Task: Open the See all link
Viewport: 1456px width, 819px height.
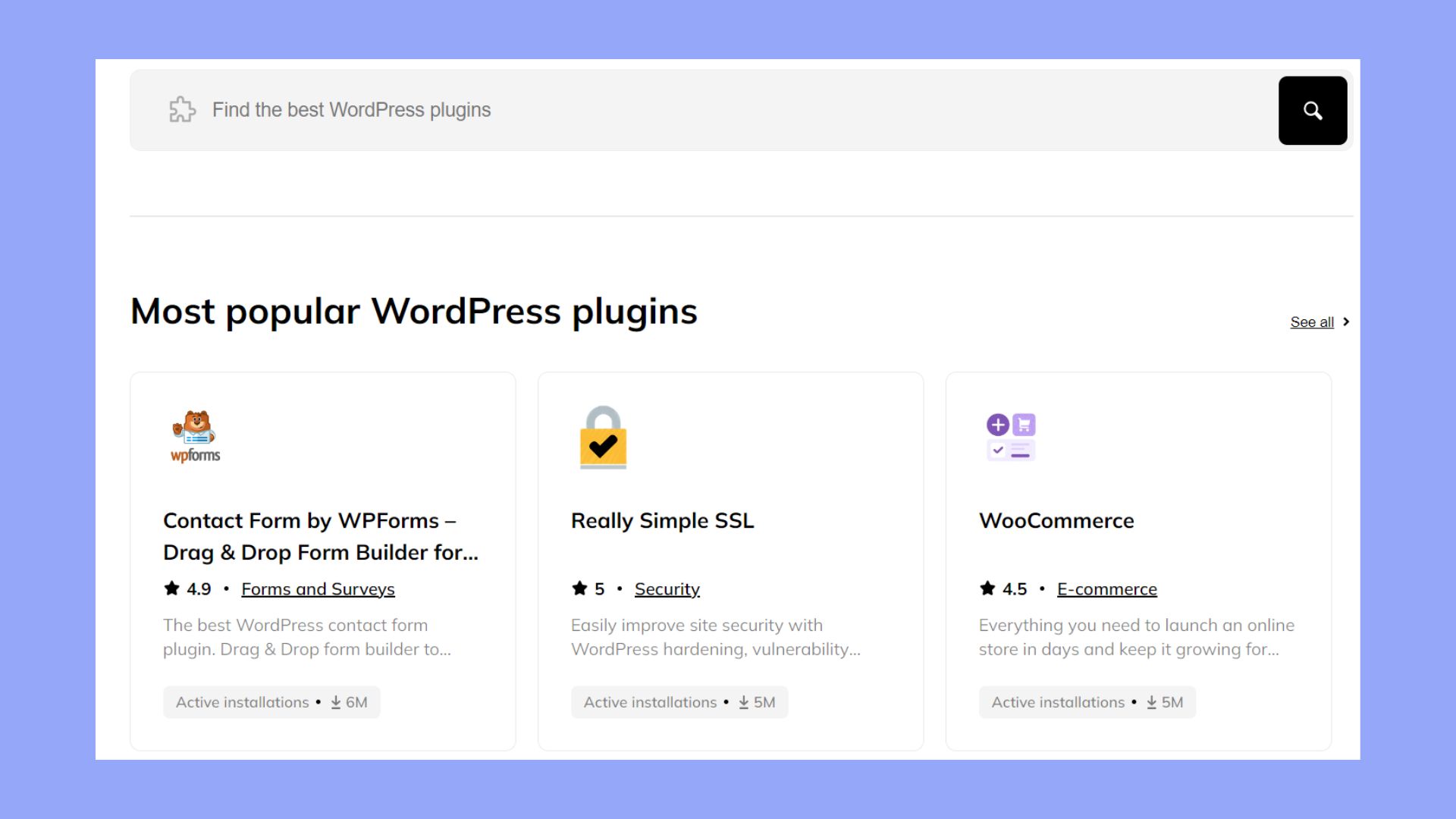Action: click(1311, 322)
